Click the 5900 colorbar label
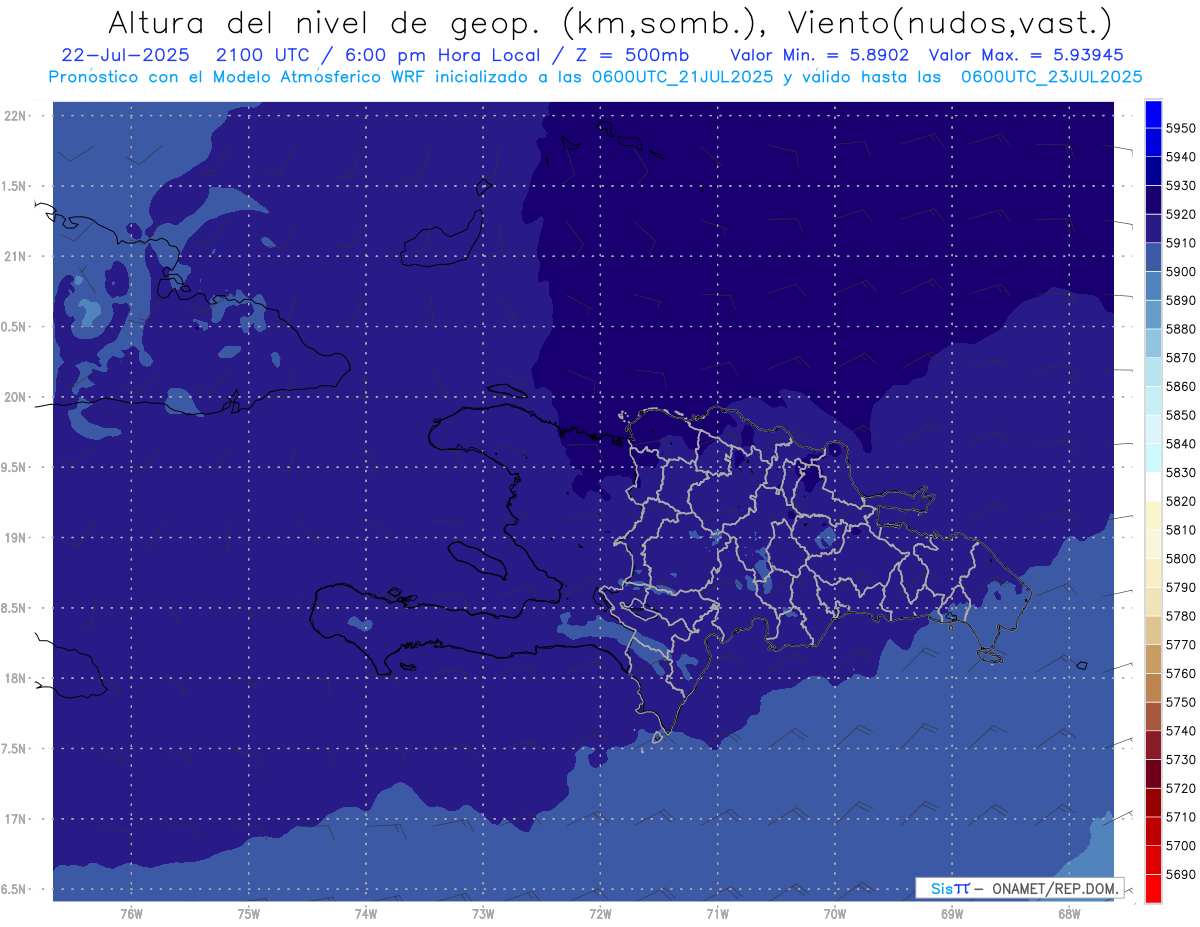Image resolution: width=1200 pixels, height=927 pixels. click(1180, 272)
